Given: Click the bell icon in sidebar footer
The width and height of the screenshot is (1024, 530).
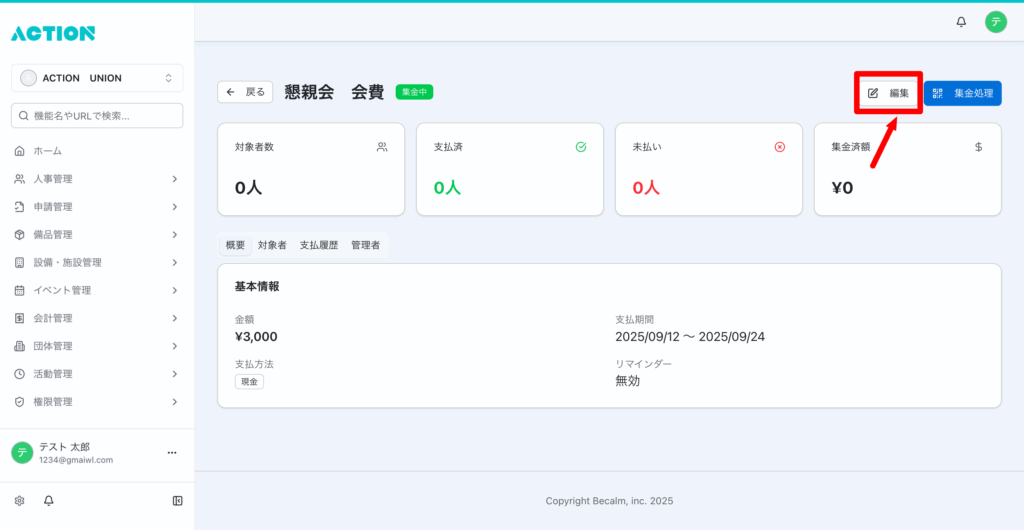Looking at the screenshot, I should (48, 500).
